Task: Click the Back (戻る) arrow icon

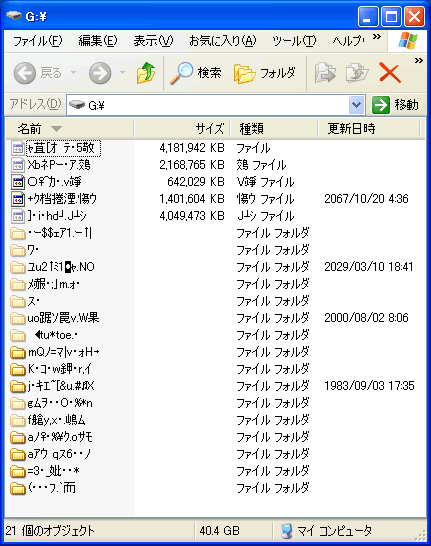Action: (24, 73)
